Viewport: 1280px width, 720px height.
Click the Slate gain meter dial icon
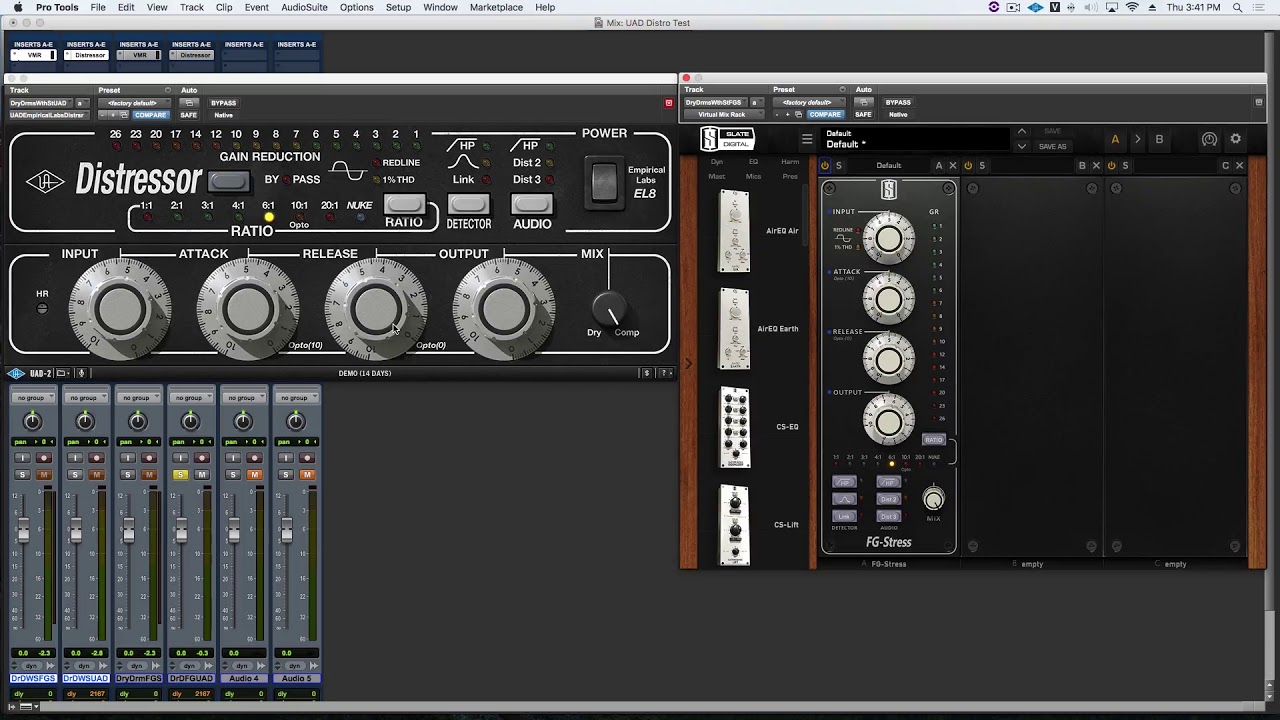point(1209,139)
